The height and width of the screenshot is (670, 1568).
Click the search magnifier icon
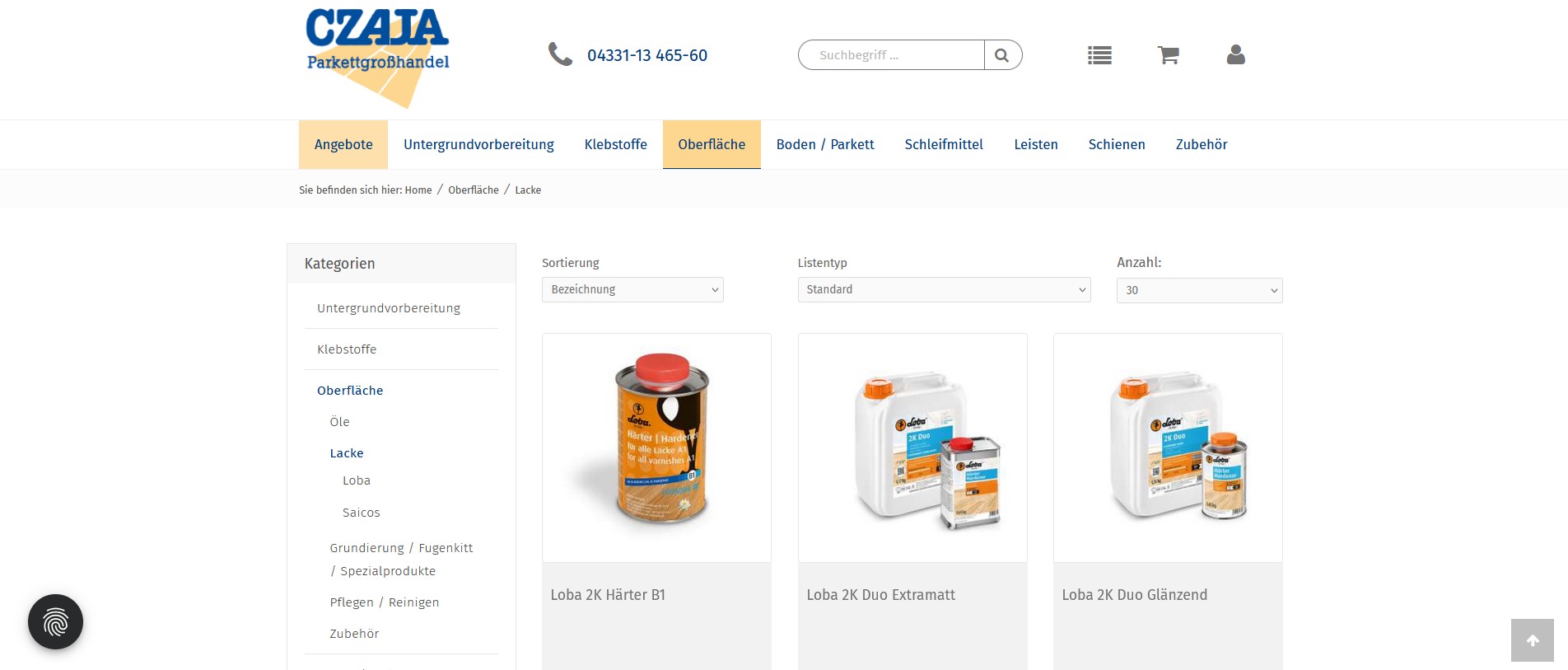pyautogui.click(x=1002, y=55)
